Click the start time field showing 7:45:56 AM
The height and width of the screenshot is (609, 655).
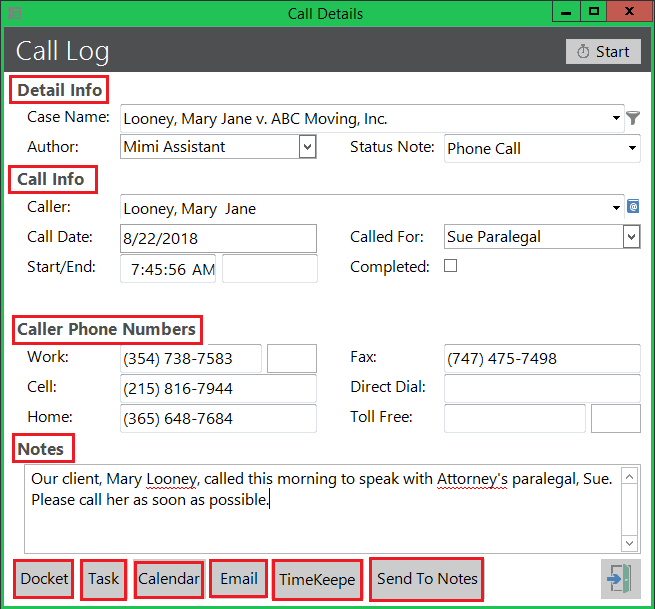[x=168, y=269]
